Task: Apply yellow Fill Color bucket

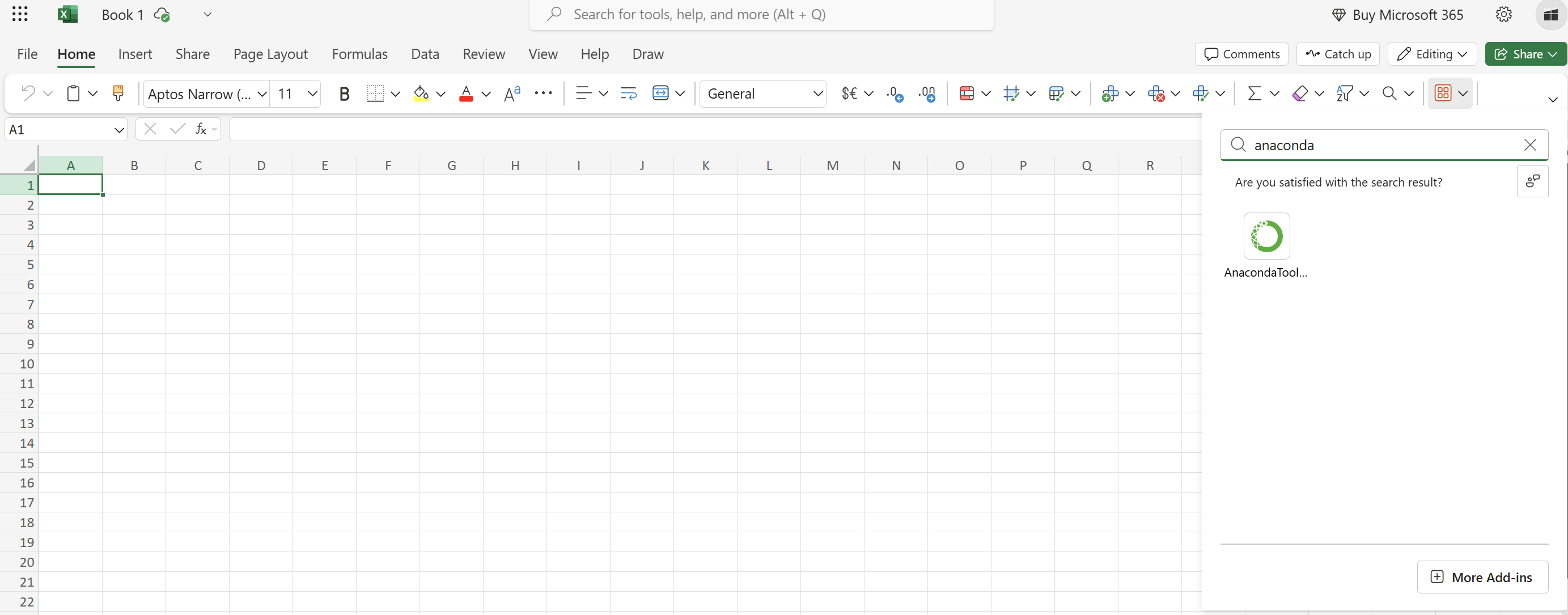Action: pyautogui.click(x=421, y=93)
